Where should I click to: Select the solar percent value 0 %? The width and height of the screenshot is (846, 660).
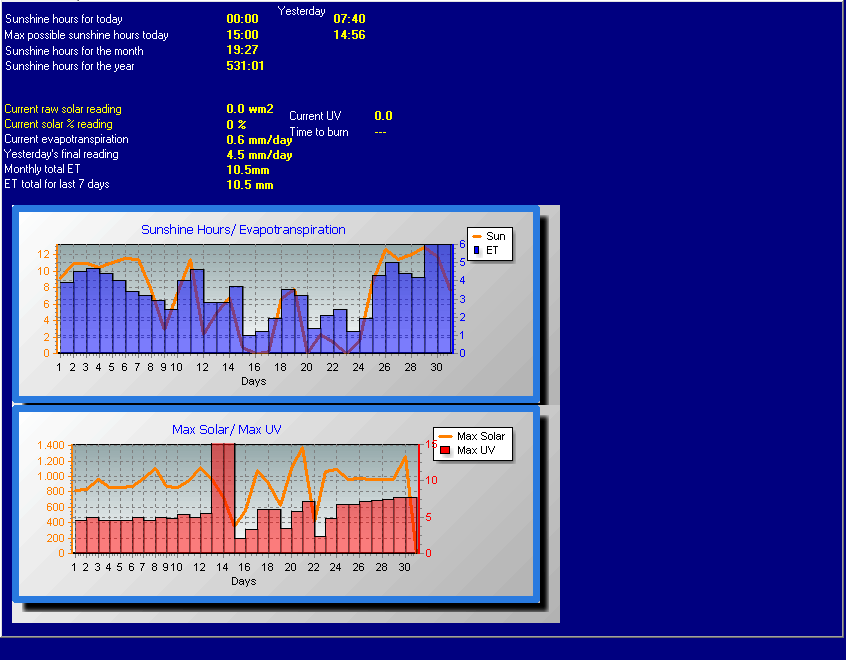click(236, 125)
